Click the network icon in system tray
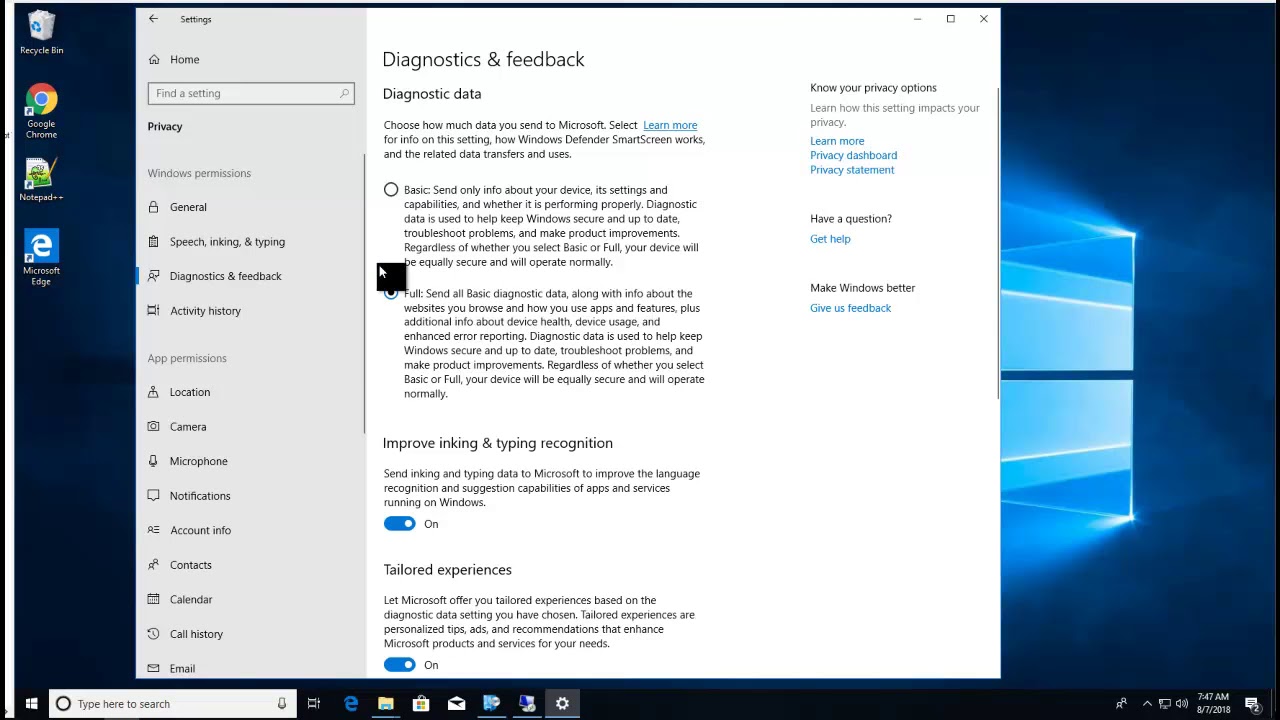Screen dimensions: 1280x720 [x=1165, y=704]
